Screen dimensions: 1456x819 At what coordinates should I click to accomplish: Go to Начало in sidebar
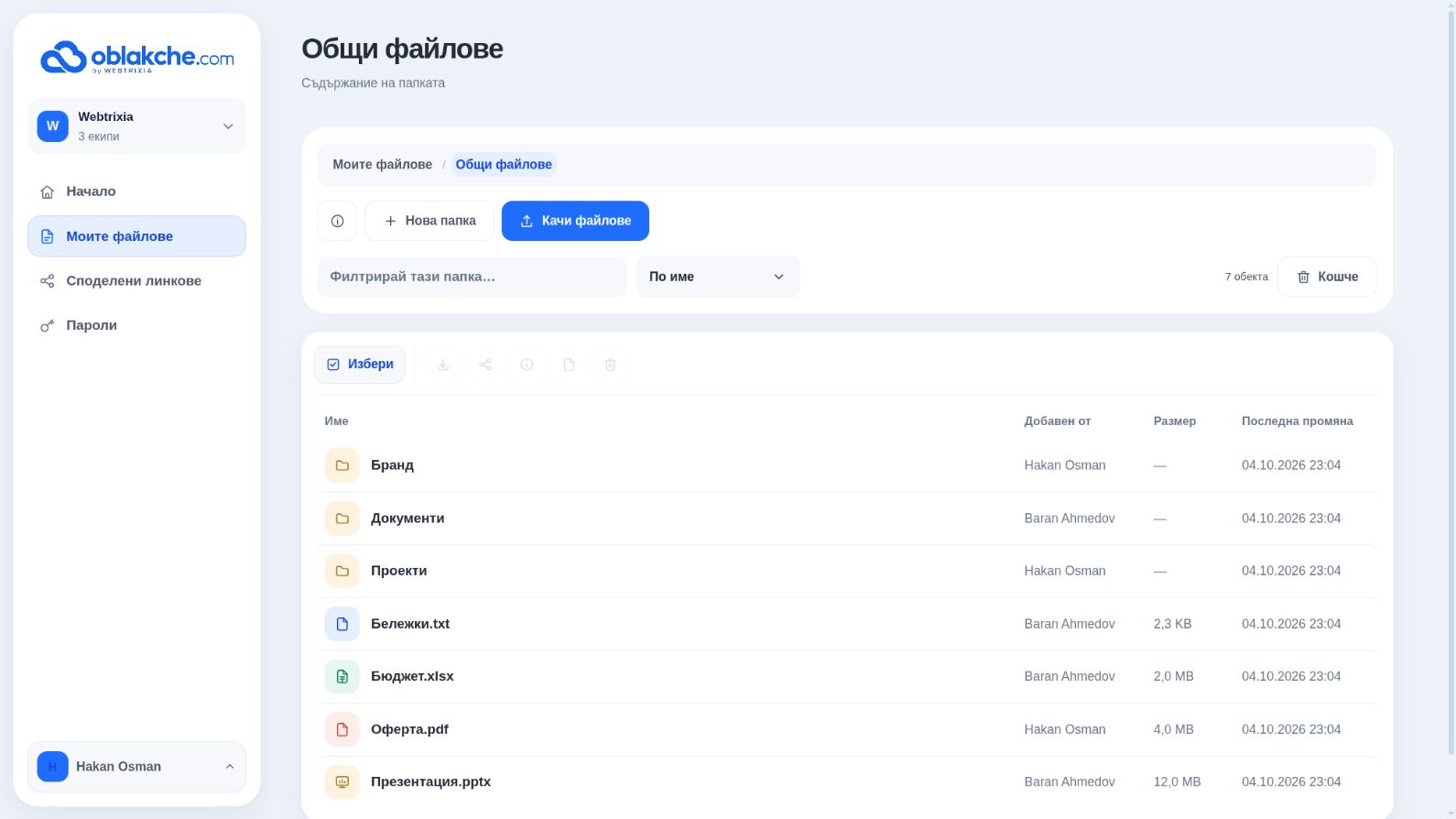pyautogui.click(x=136, y=191)
